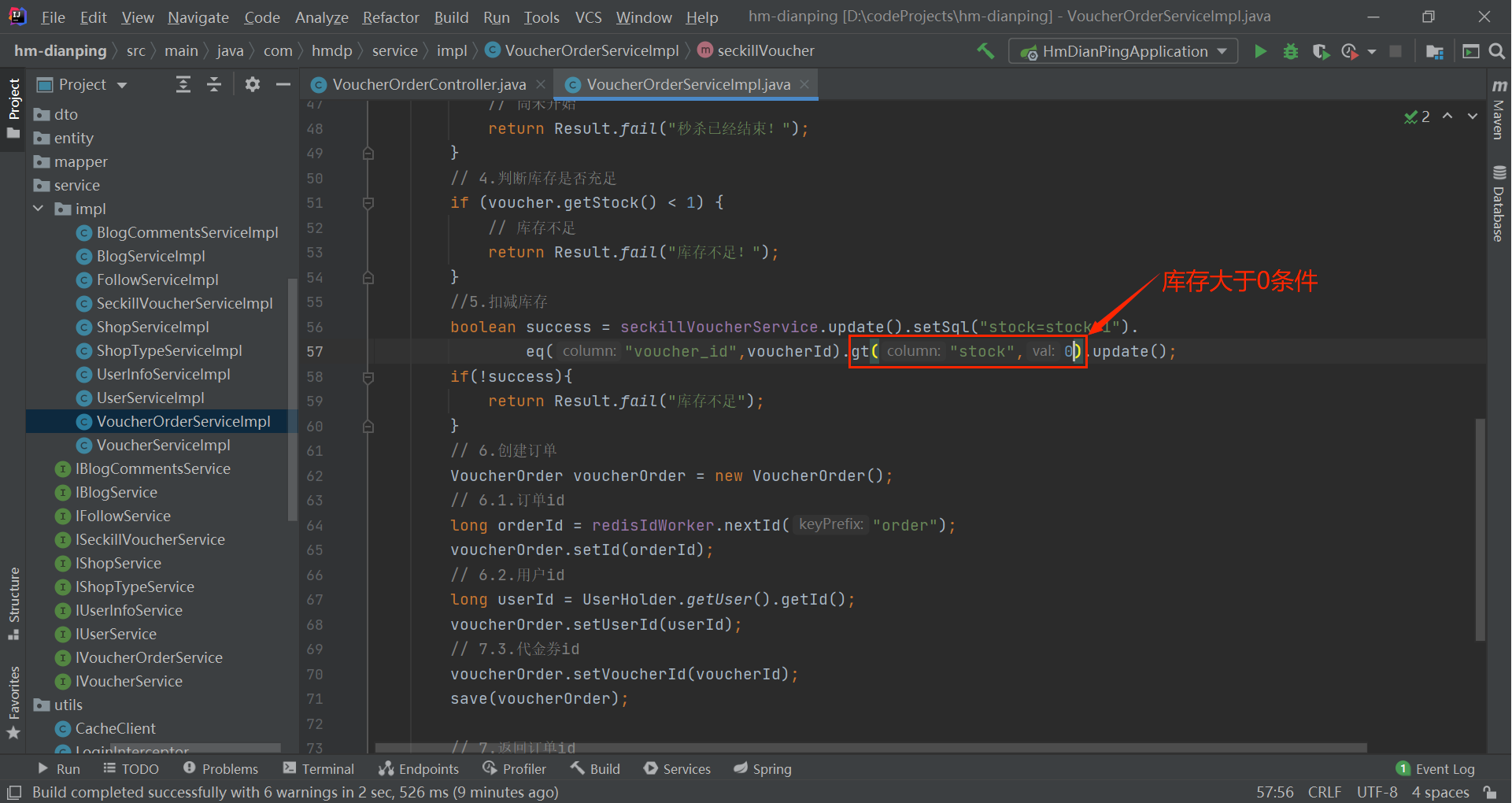Image resolution: width=1512 pixels, height=803 pixels.
Task: Open the Favorites tool window
Action: click(13, 702)
